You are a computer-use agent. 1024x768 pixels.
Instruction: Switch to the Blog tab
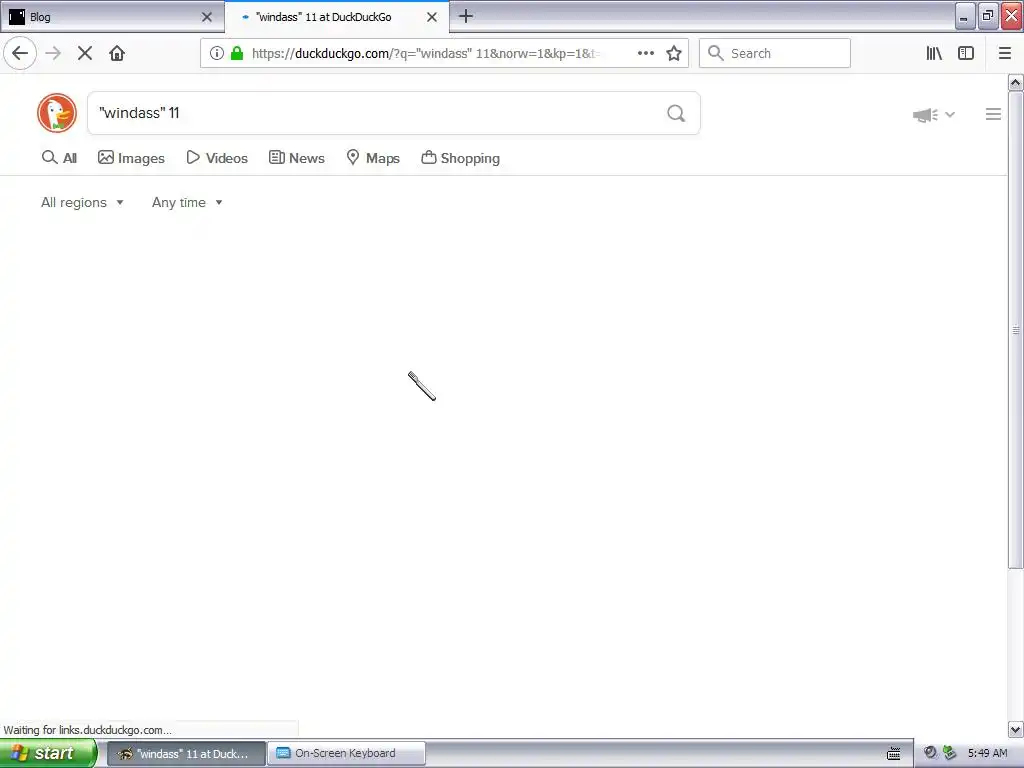pyautogui.click(x=112, y=17)
